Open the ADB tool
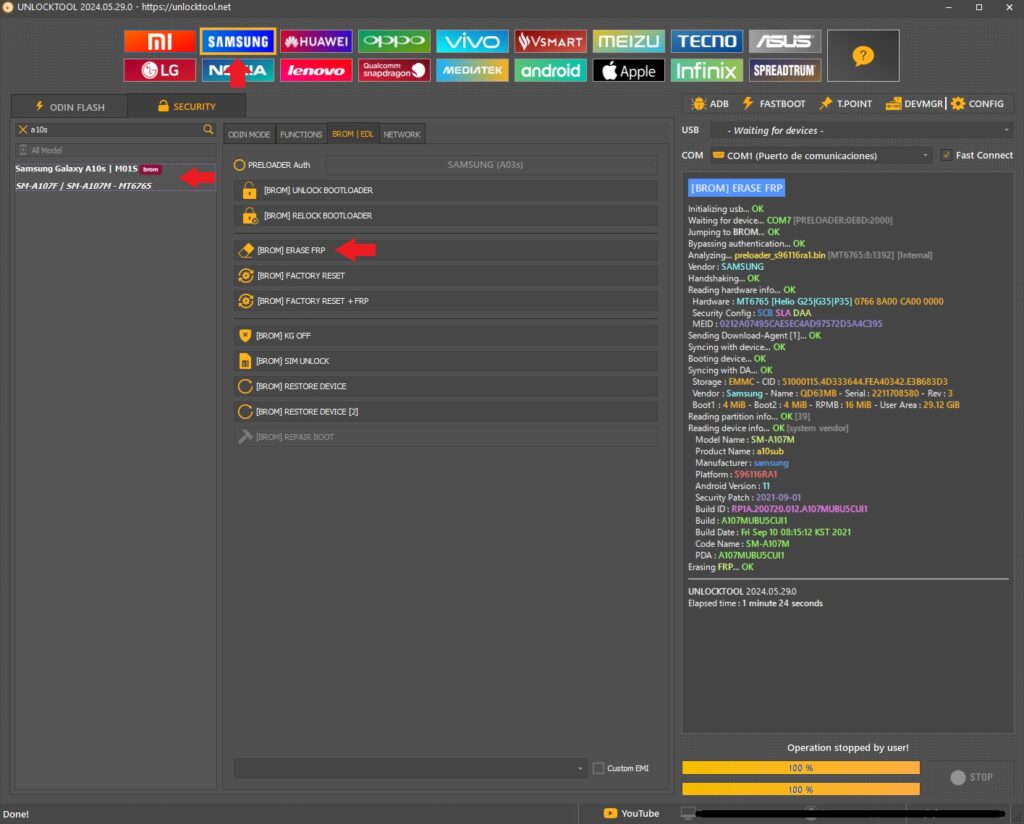Image resolution: width=1024 pixels, height=824 pixels. click(709, 104)
